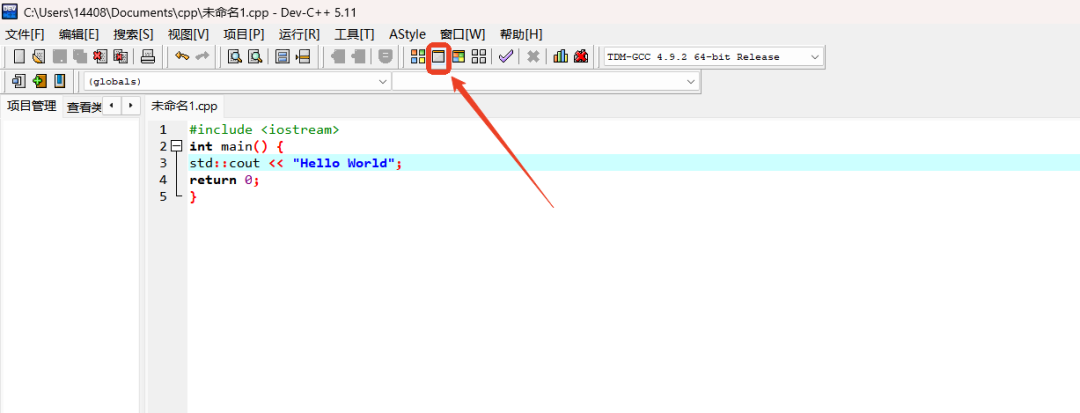
Task: Open the AStyle menu
Action: pyautogui.click(x=407, y=34)
